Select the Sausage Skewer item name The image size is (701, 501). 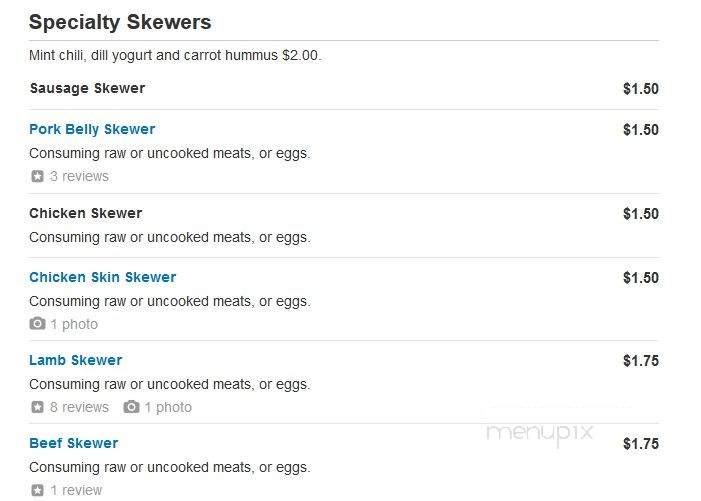coord(88,88)
